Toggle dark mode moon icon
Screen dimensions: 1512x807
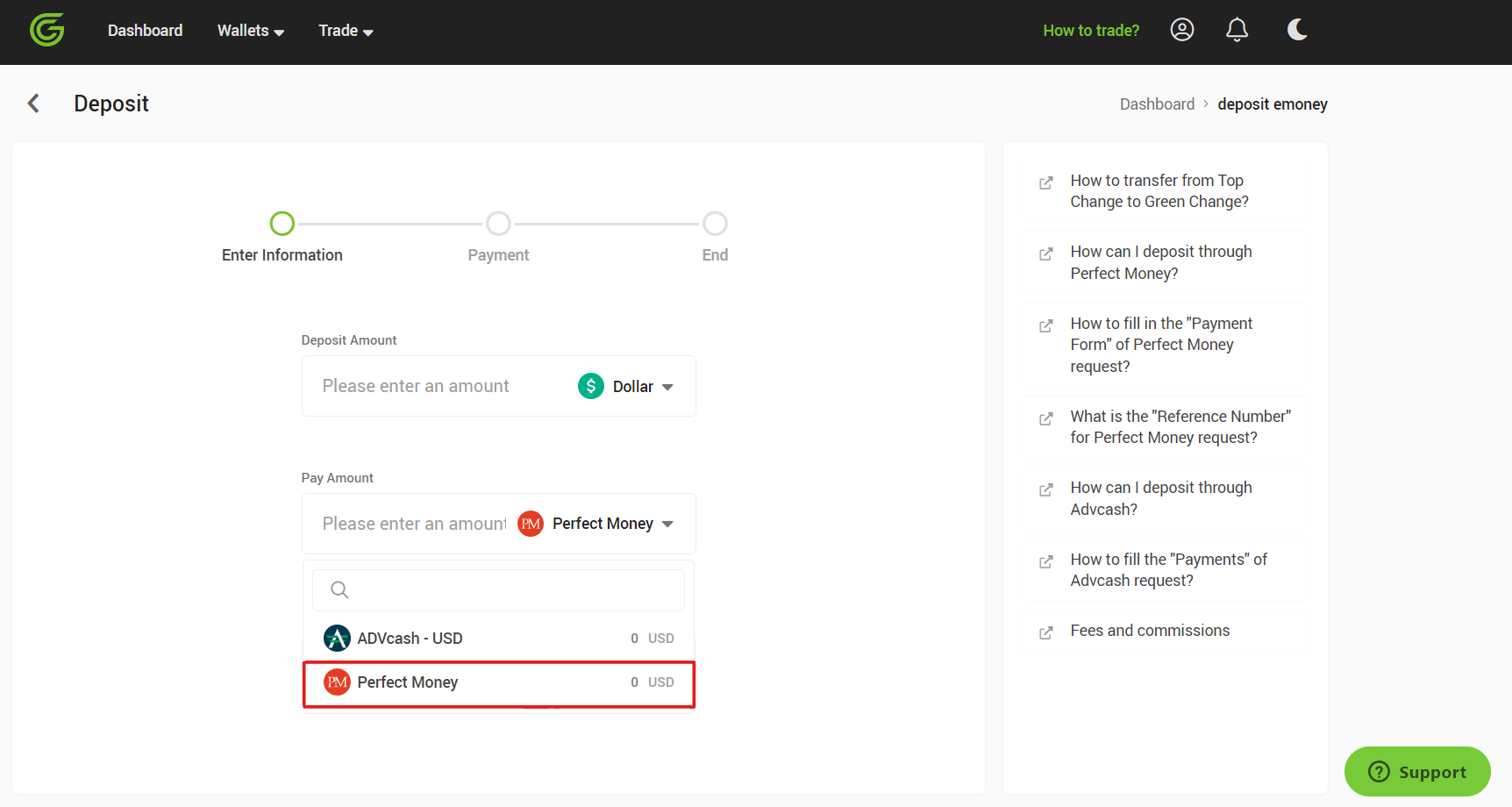point(1297,30)
